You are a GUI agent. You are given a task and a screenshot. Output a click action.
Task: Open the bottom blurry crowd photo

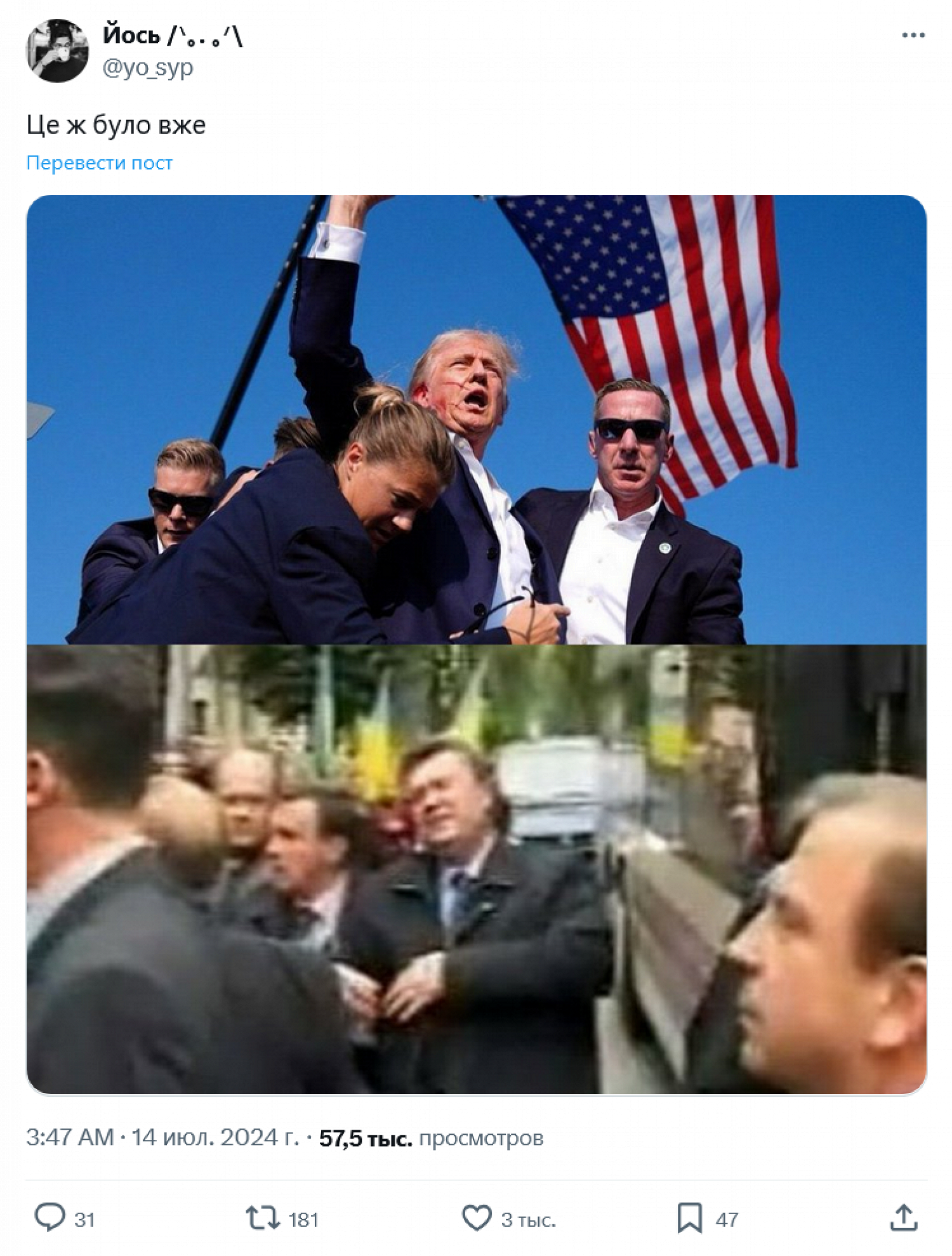[476, 869]
